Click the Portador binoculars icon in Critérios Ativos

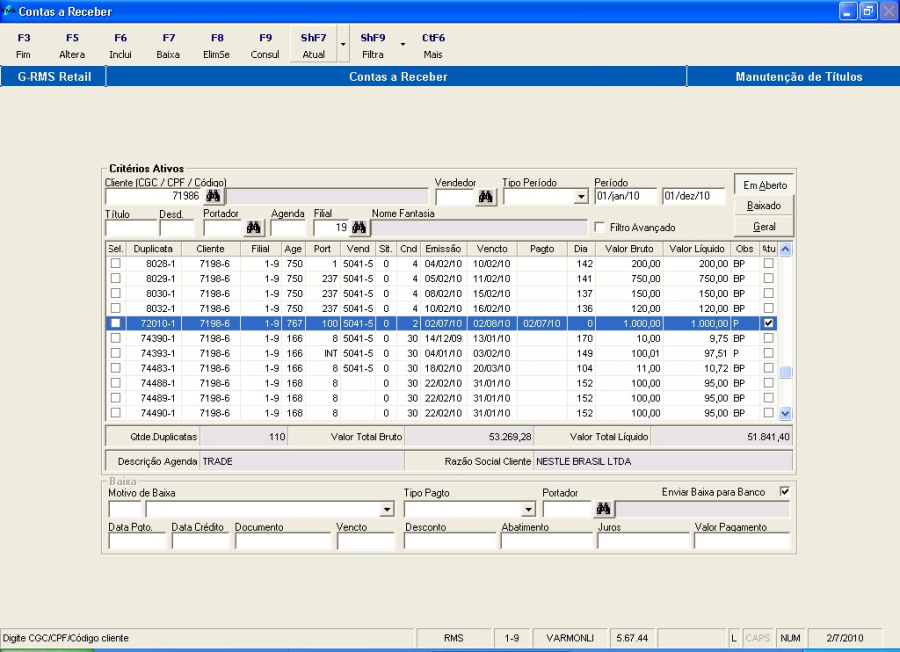click(x=255, y=227)
